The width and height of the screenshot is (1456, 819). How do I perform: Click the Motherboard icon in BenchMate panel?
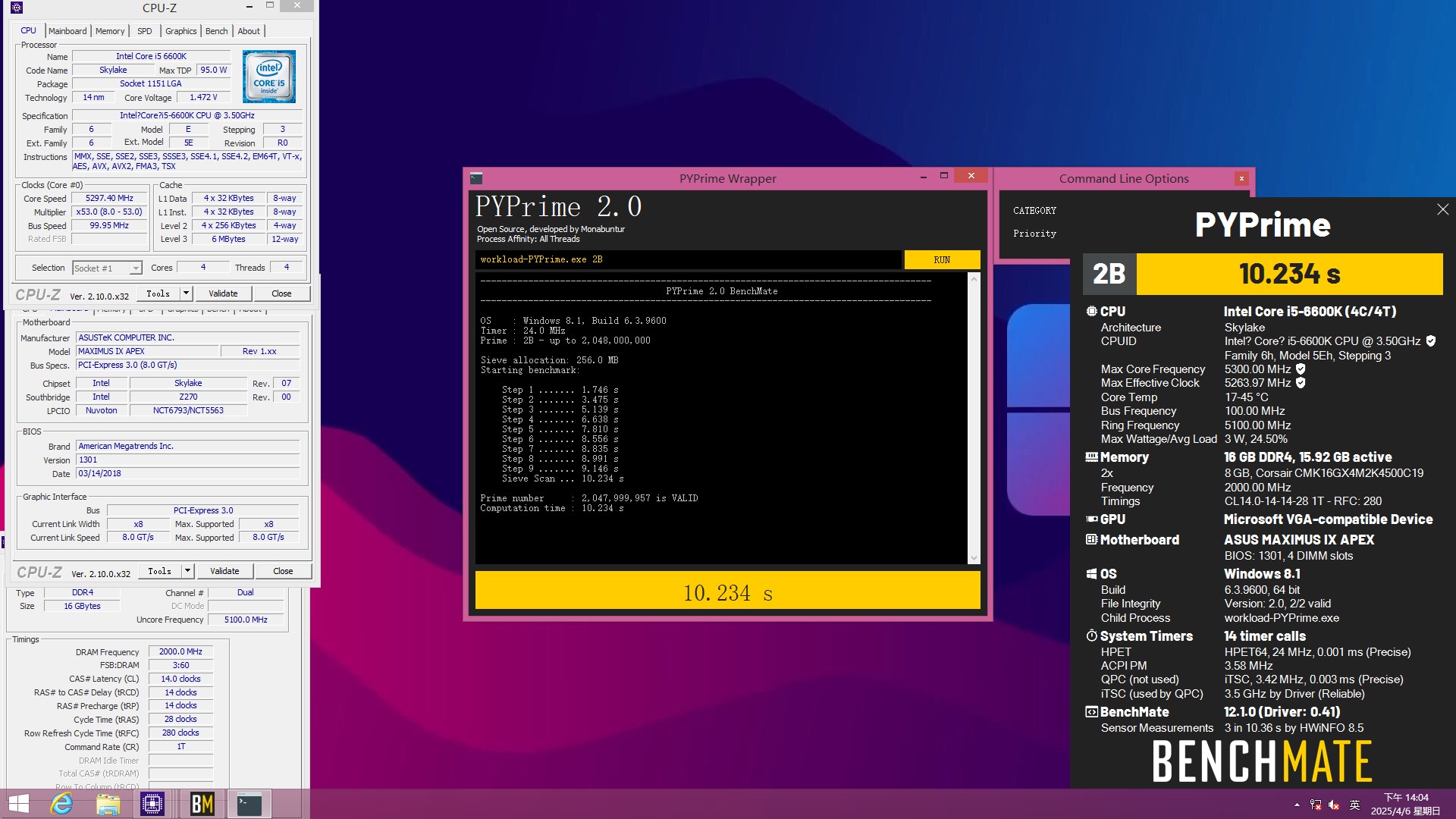(x=1091, y=540)
